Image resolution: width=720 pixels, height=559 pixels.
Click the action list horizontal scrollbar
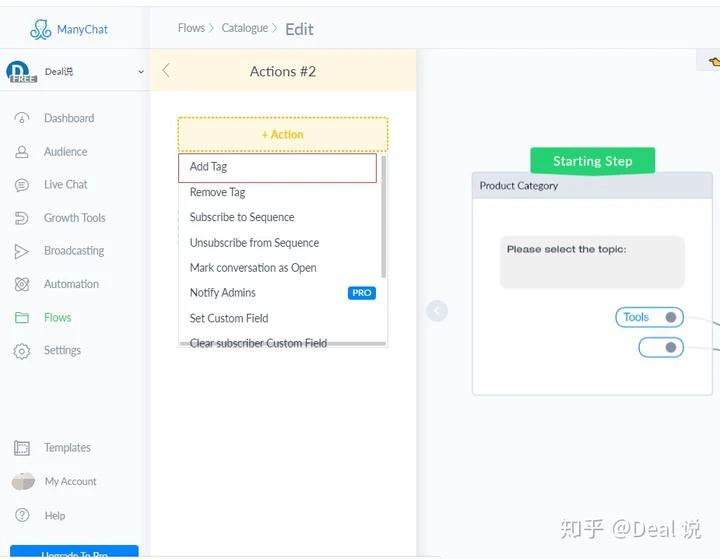pos(283,343)
